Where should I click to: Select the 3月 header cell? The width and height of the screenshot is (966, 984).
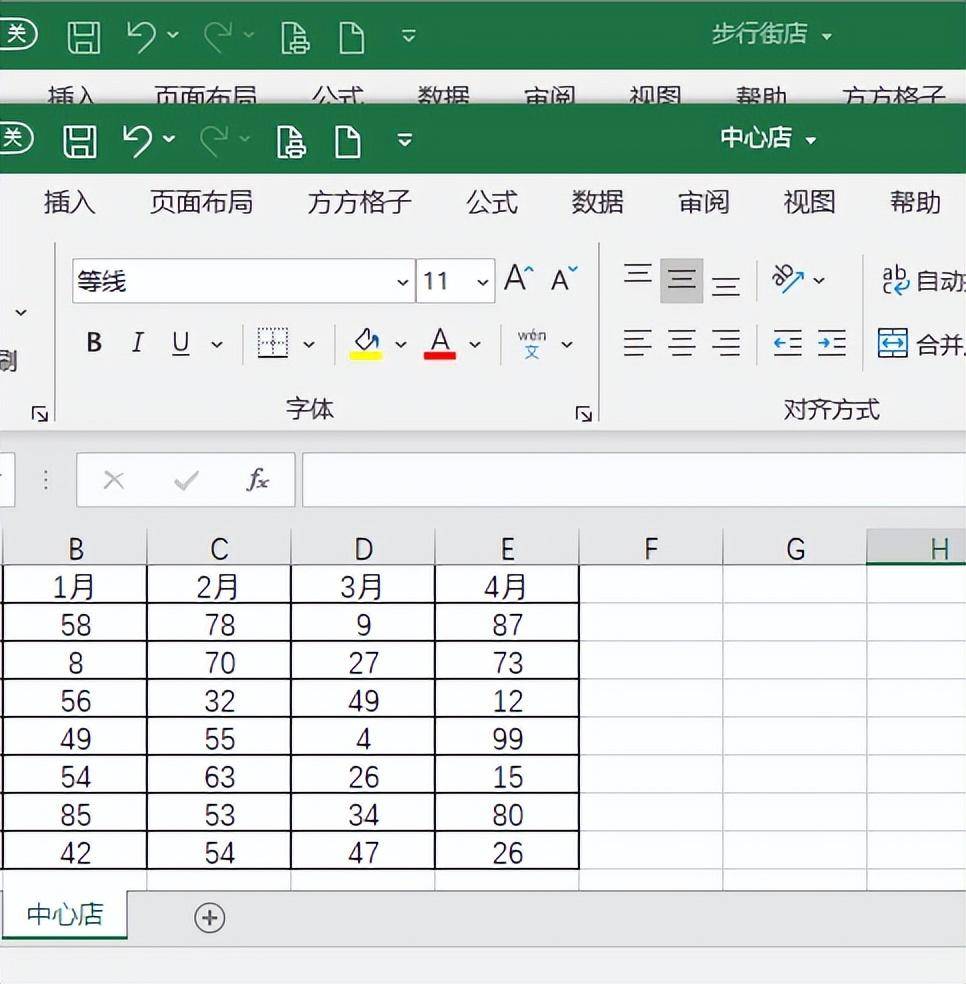[363, 587]
